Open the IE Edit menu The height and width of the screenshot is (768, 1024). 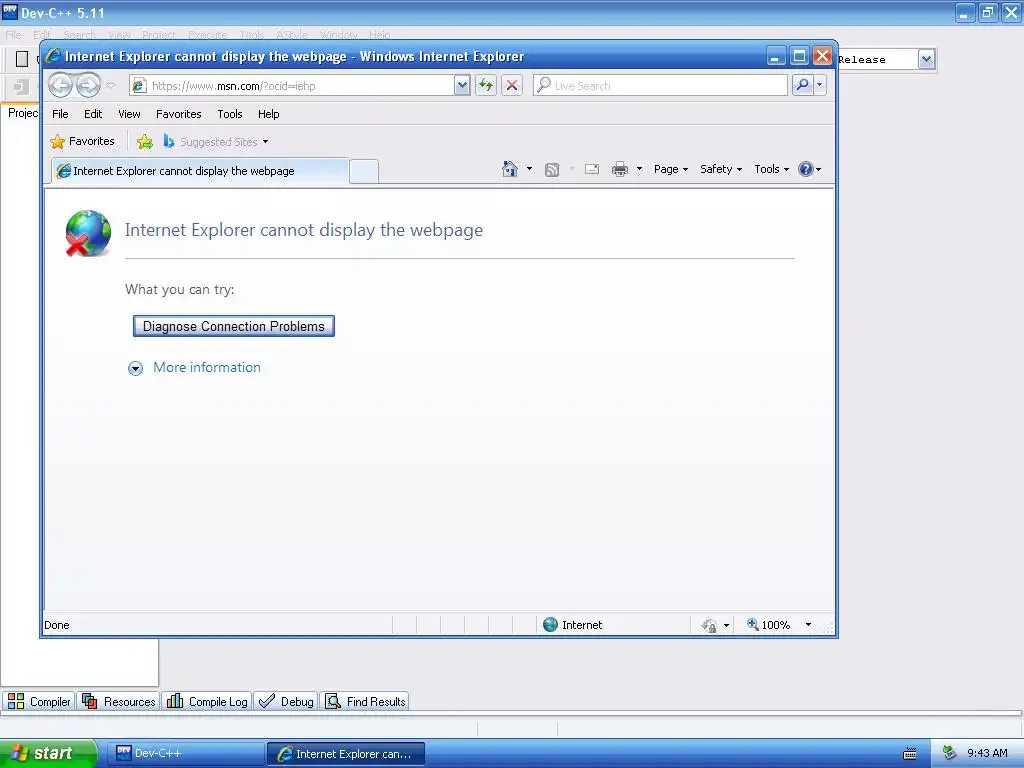coord(93,114)
